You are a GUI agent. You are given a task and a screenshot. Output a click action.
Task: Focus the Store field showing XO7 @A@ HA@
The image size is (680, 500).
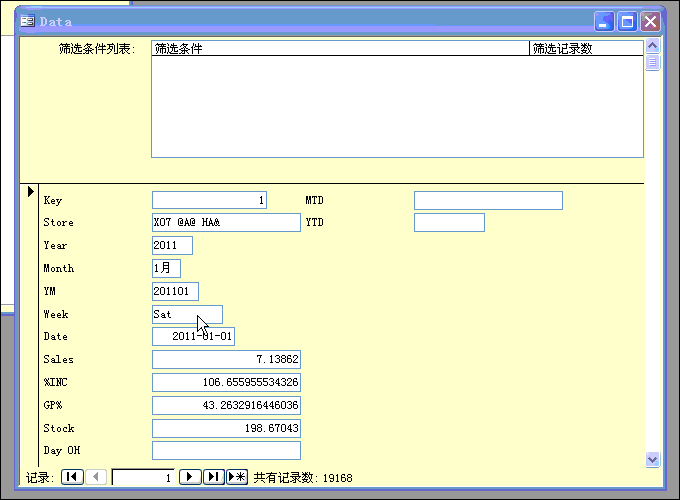point(226,222)
